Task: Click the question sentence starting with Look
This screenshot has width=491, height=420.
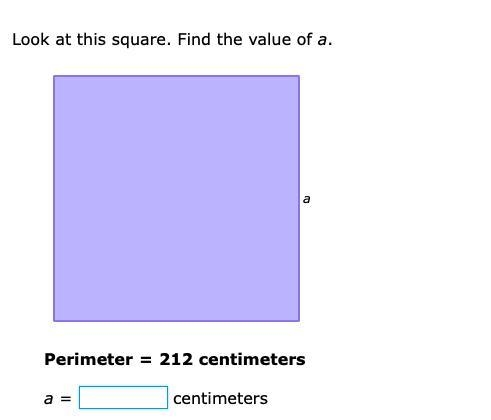Action: (172, 40)
